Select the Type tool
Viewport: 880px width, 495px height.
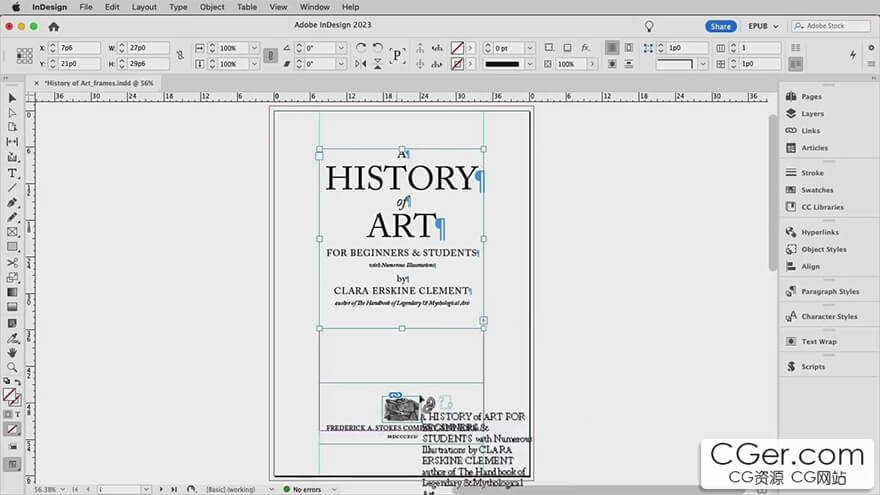(x=12, y=173)
